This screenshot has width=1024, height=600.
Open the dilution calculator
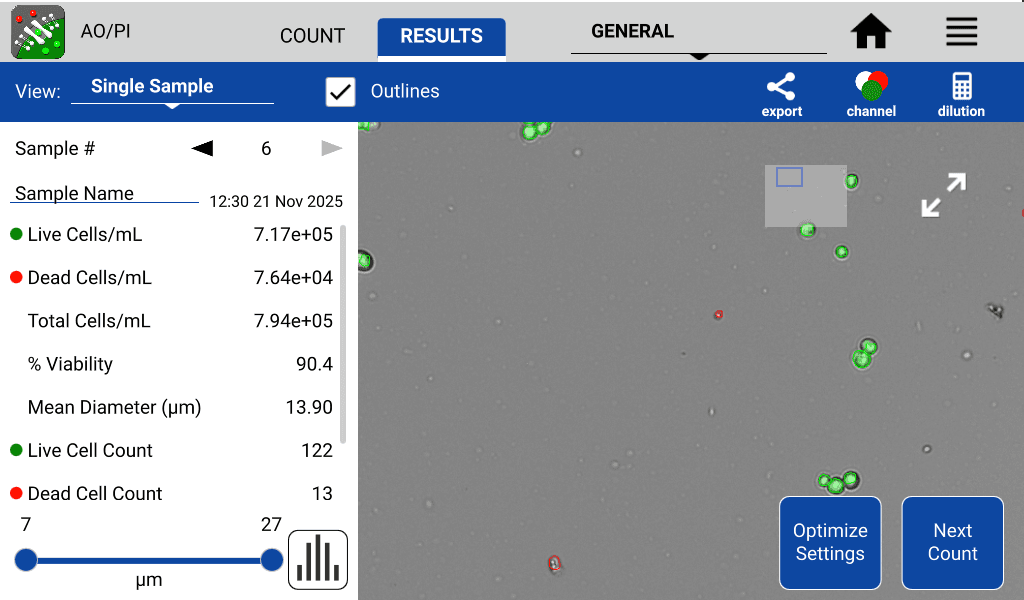[961, 93]
